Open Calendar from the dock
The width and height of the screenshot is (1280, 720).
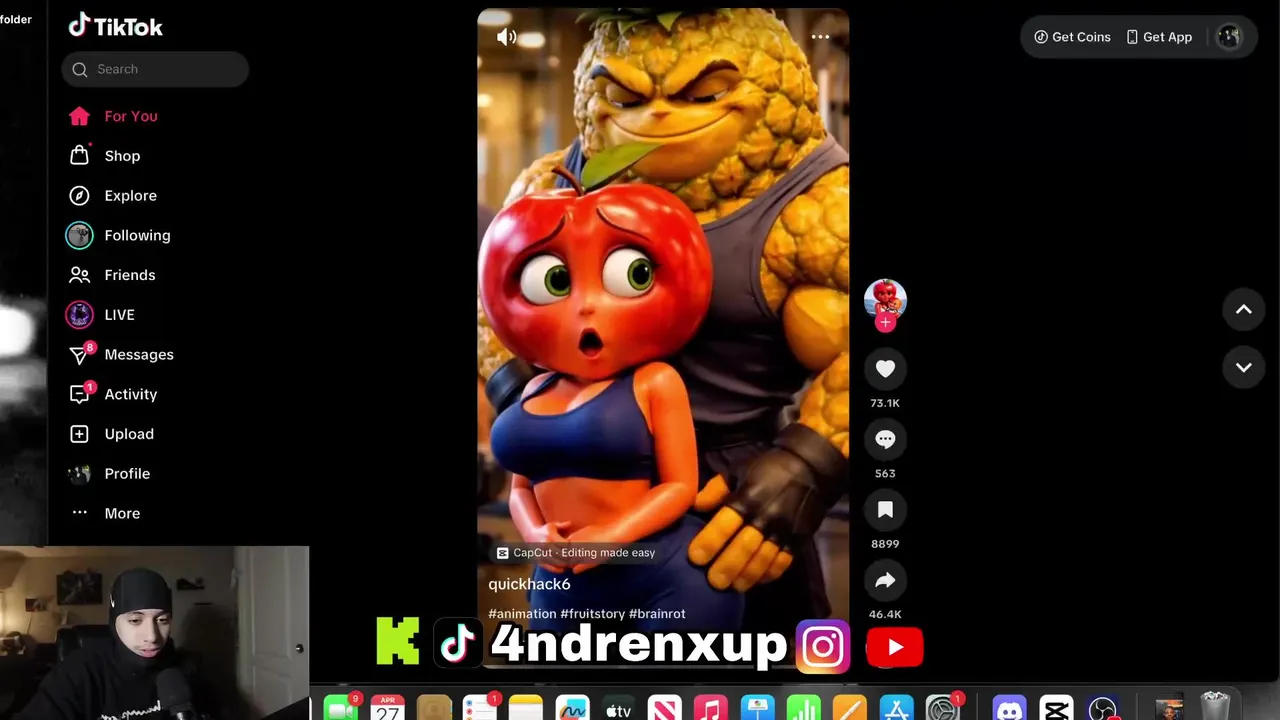[387, 708]
